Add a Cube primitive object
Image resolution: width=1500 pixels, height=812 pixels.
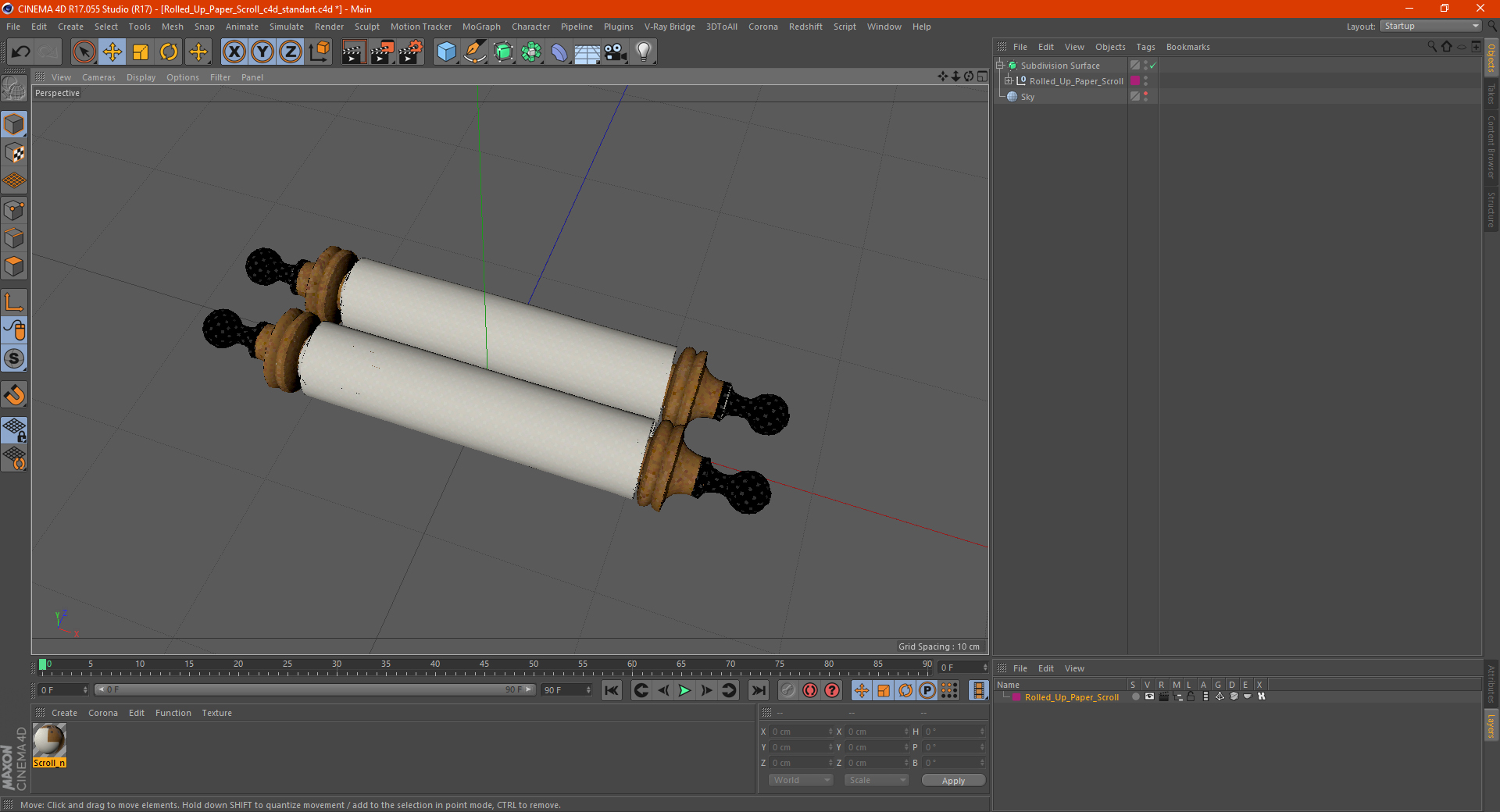coord(446,52)
